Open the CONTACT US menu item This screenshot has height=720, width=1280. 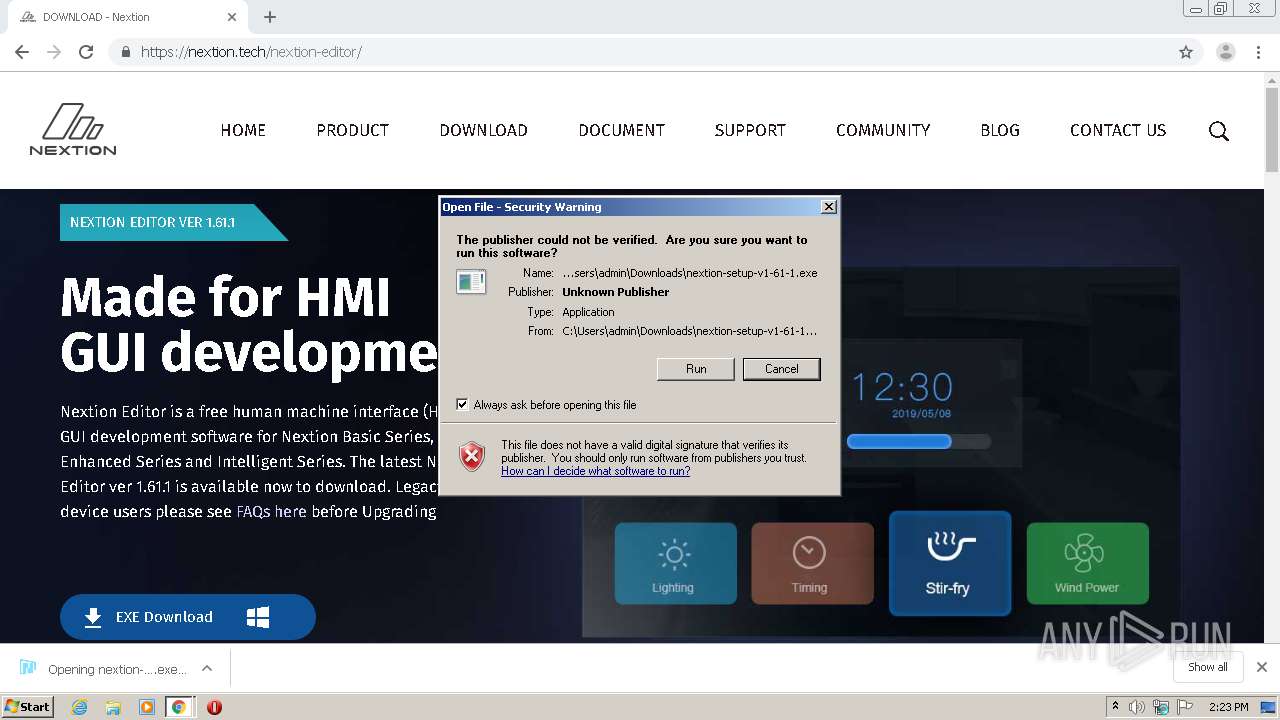(x=1118, y=130)
